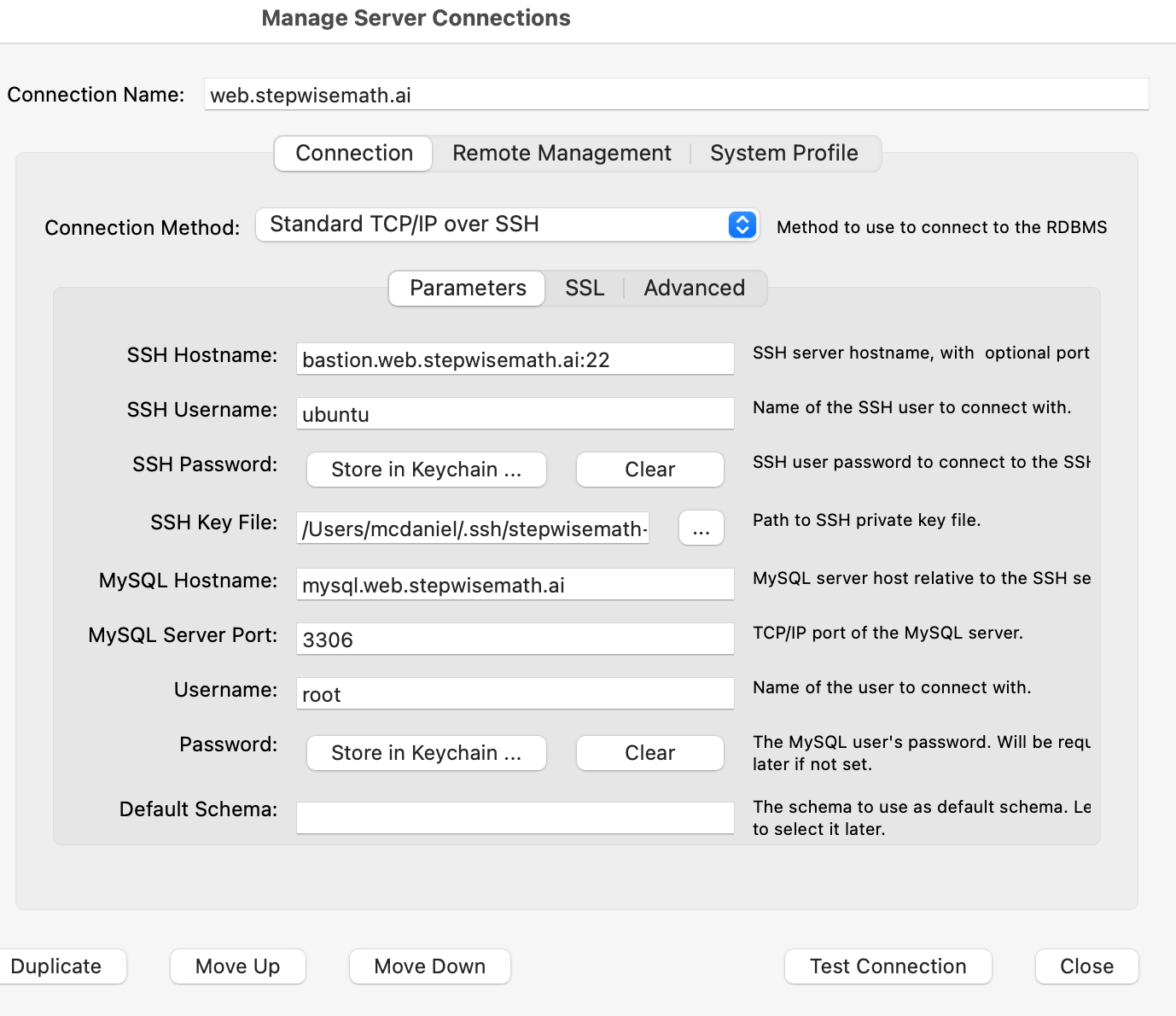The image size is (1176, 1016).
Task: Switch to the Connection tab
Action: click(x=353, y=154)
